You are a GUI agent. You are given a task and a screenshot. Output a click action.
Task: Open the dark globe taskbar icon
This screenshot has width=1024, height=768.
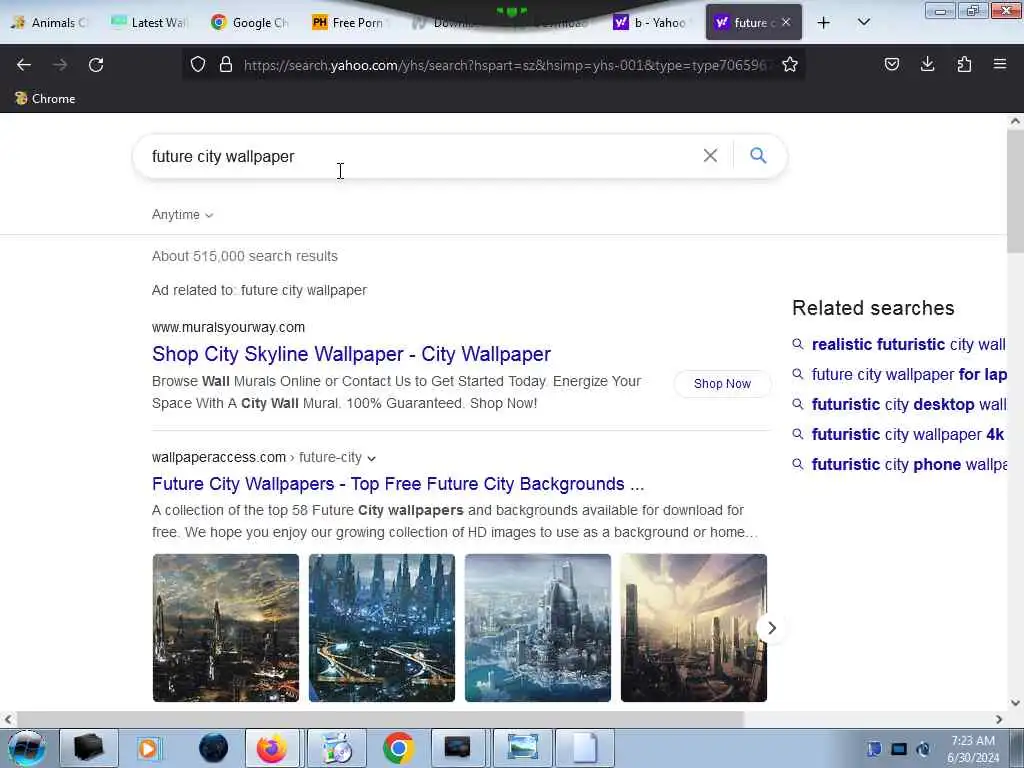[213, 748]
